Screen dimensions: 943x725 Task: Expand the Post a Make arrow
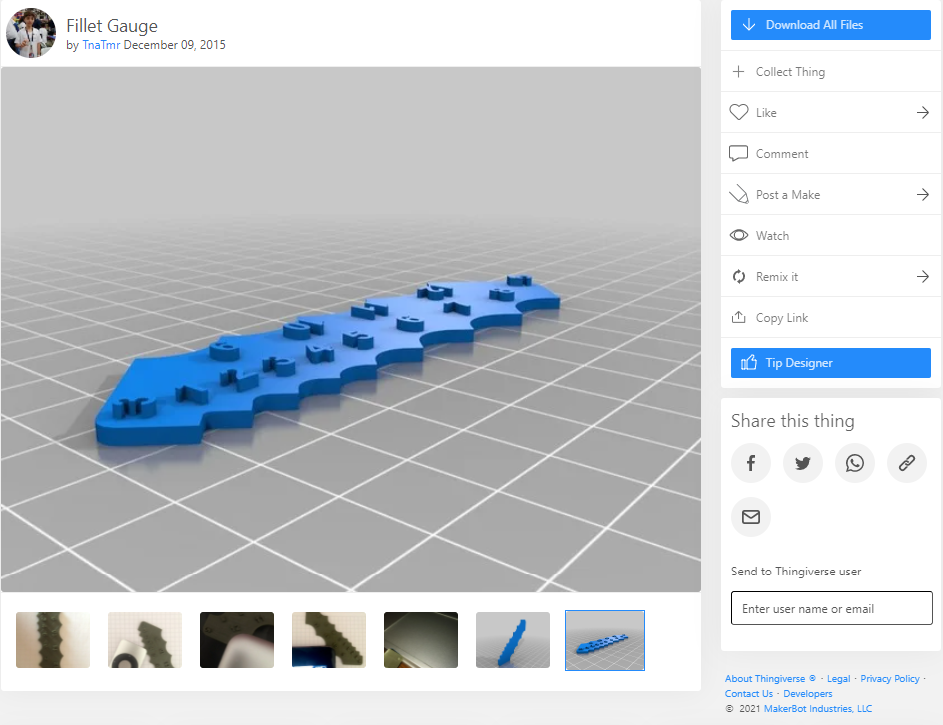click(921, 194)
